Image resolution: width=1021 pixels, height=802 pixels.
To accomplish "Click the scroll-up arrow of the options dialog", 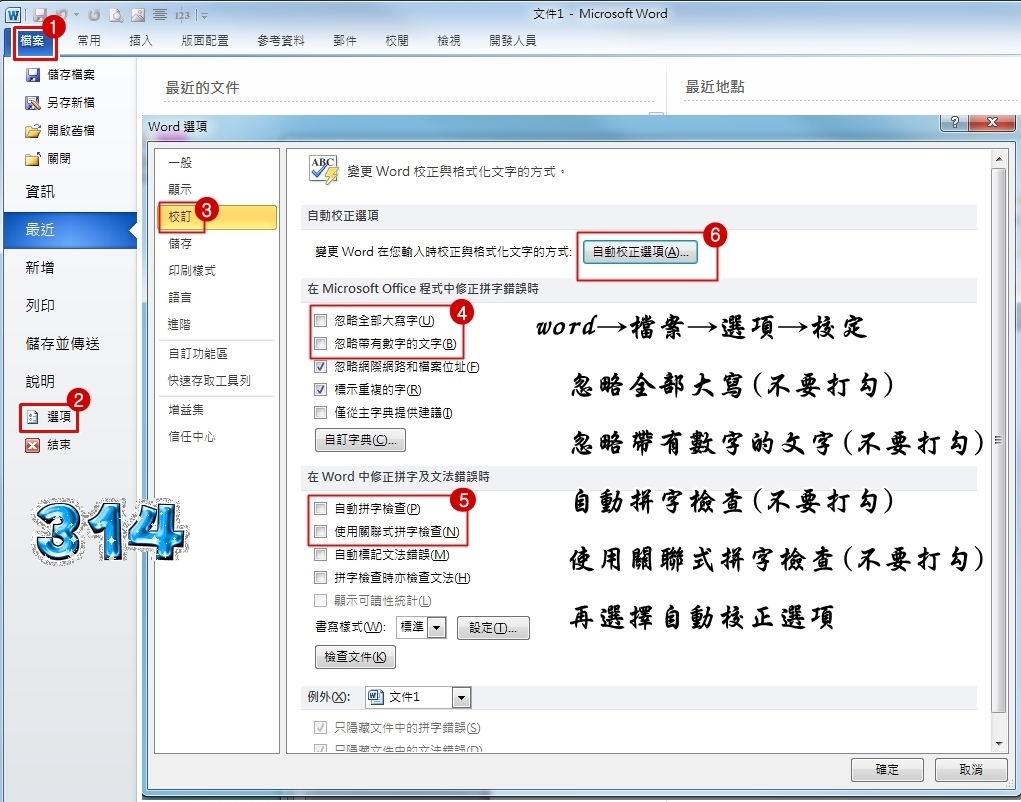I will 998,159.
